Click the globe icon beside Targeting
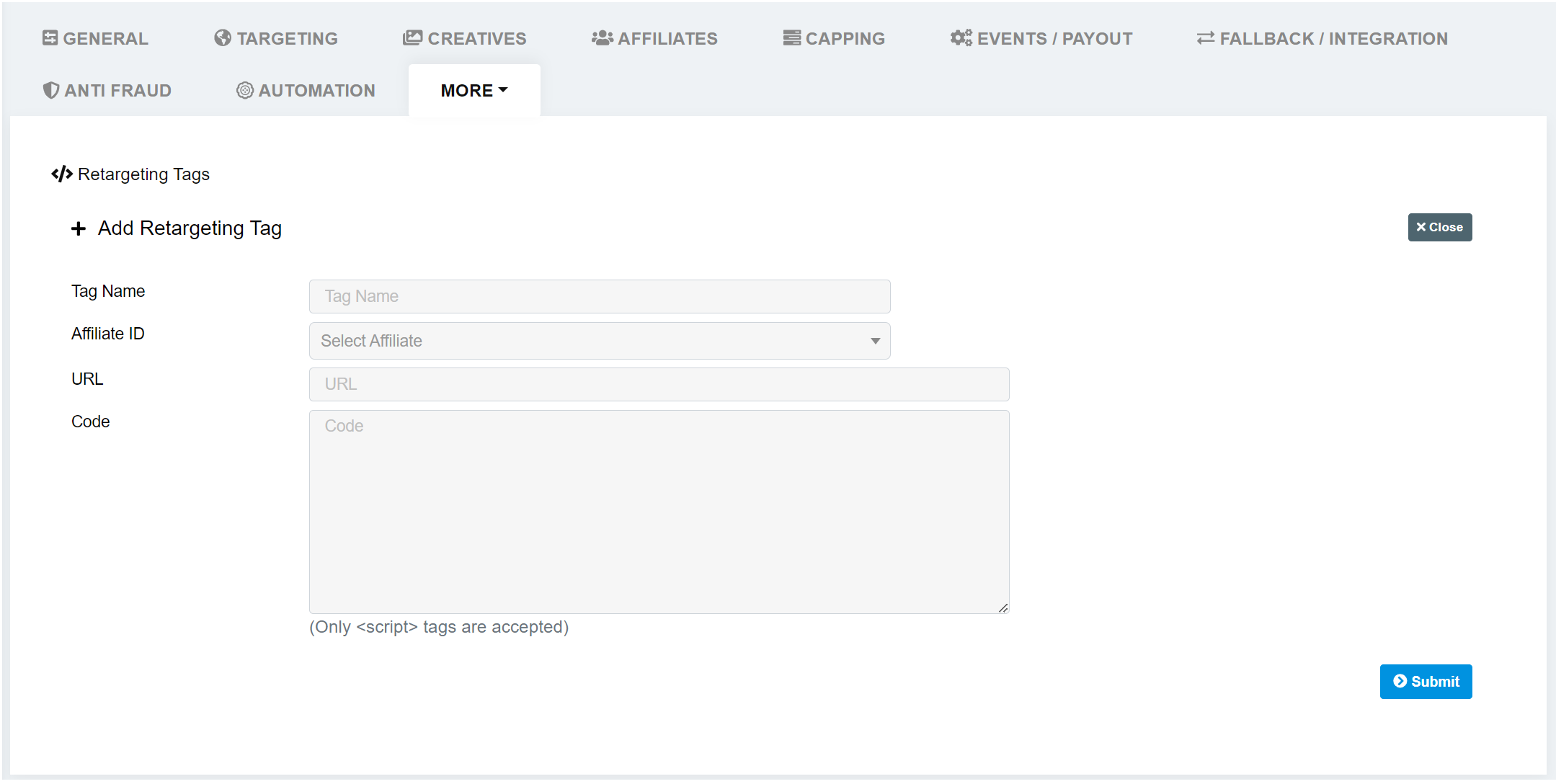 [223, 38]
